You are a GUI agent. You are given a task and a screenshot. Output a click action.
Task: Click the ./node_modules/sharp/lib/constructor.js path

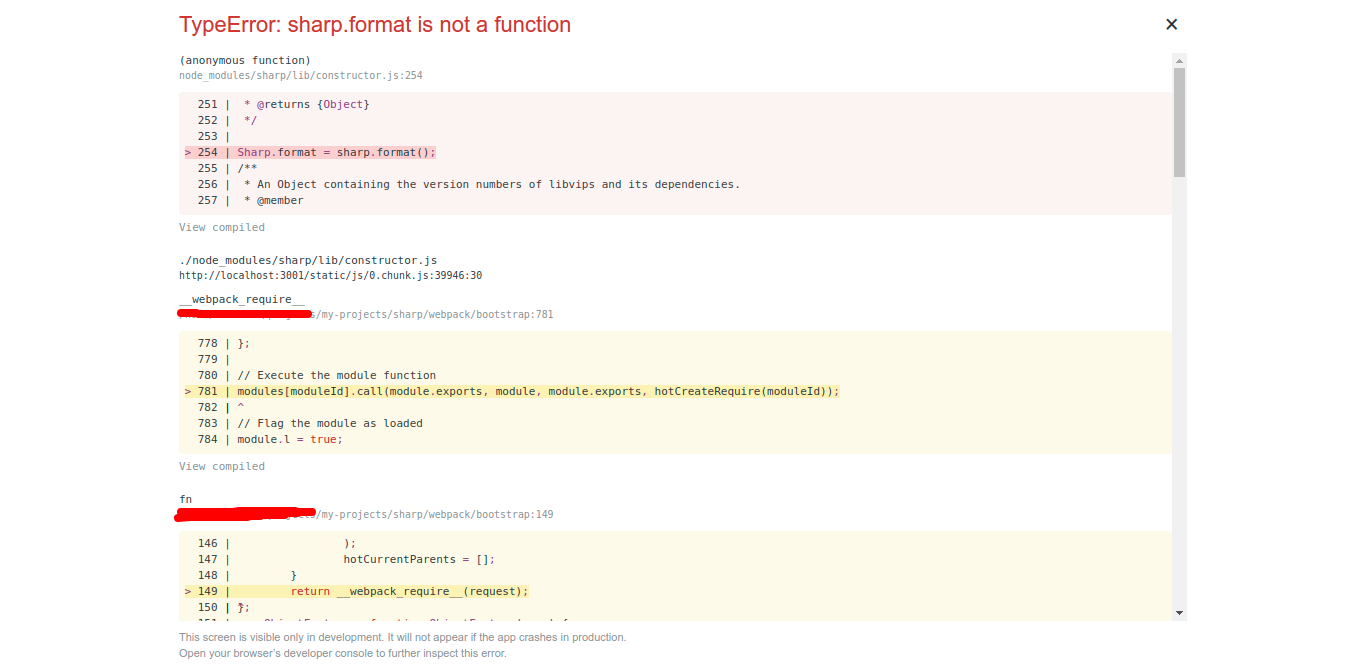pos(307,260)
